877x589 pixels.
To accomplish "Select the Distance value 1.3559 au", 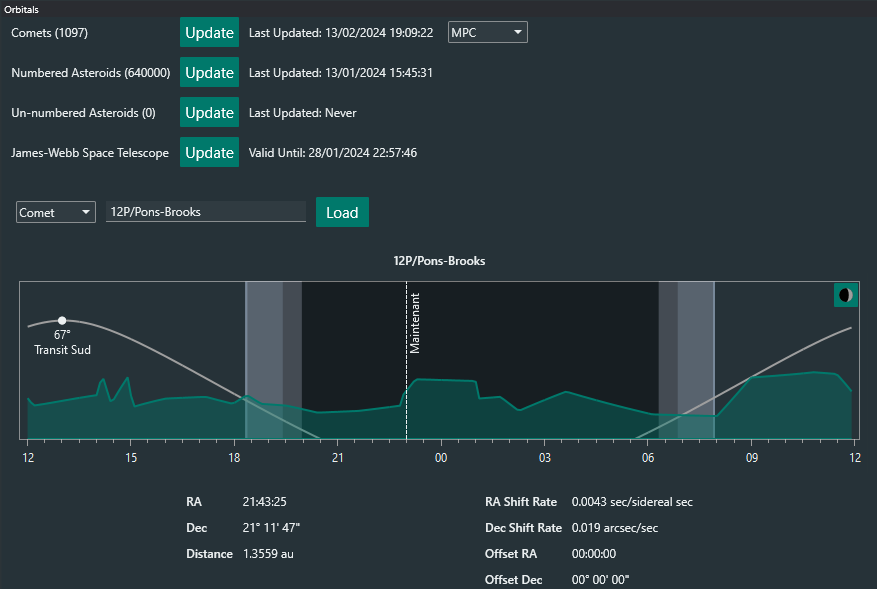I will [268, 554].
